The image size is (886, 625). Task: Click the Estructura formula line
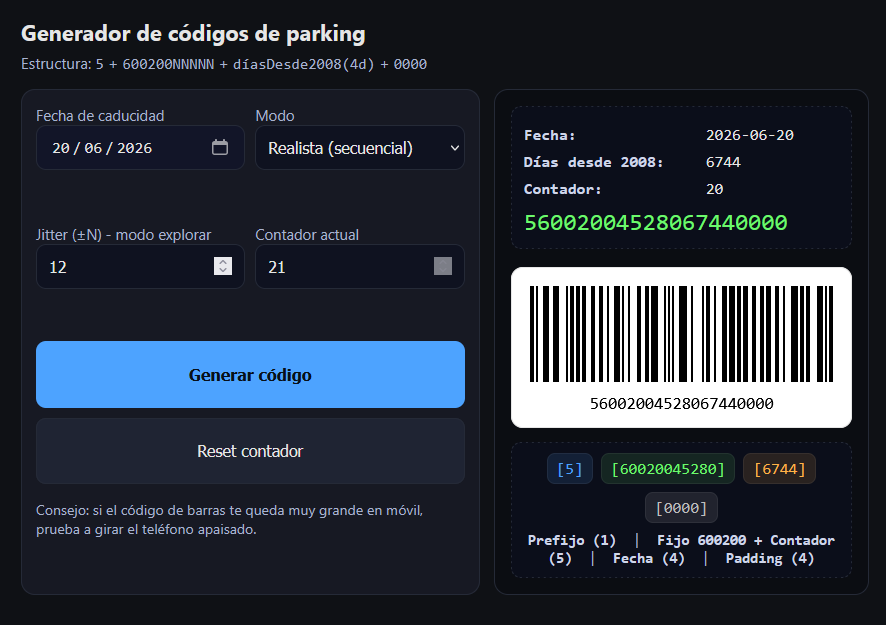click(224, 64)
